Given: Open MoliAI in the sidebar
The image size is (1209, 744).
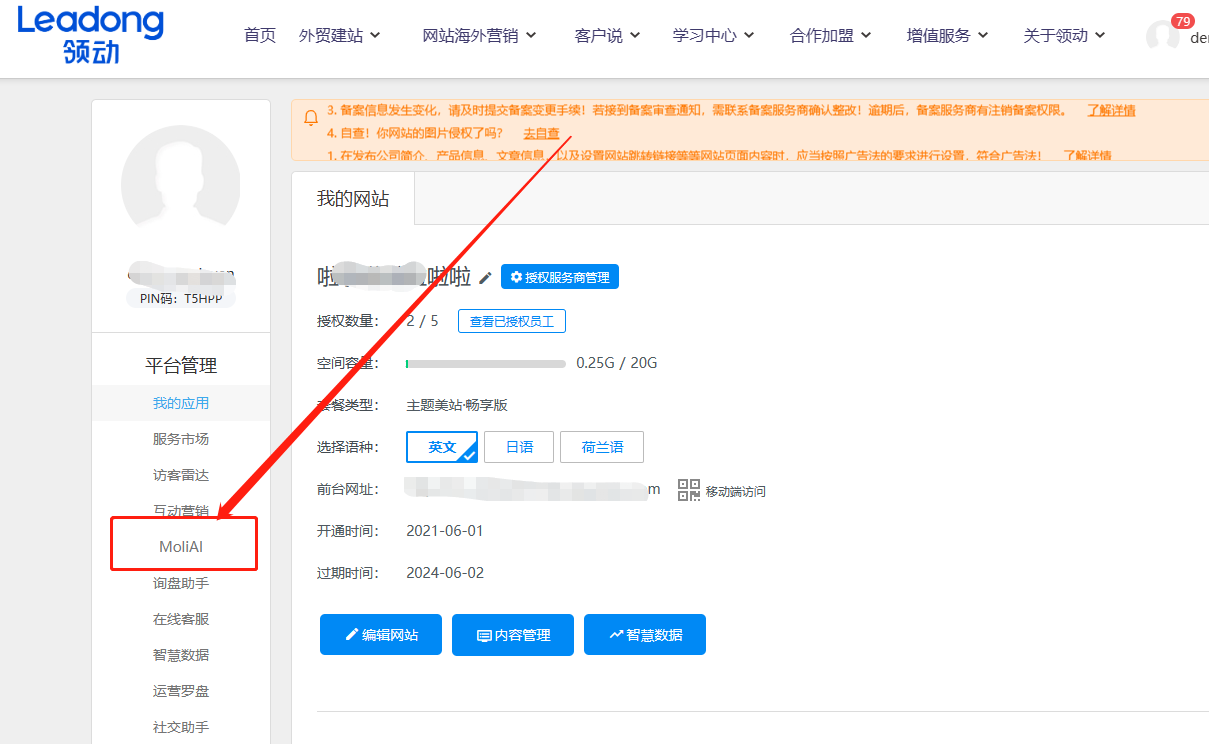Looking at the screenshot, I should click(x=181, y=547).
